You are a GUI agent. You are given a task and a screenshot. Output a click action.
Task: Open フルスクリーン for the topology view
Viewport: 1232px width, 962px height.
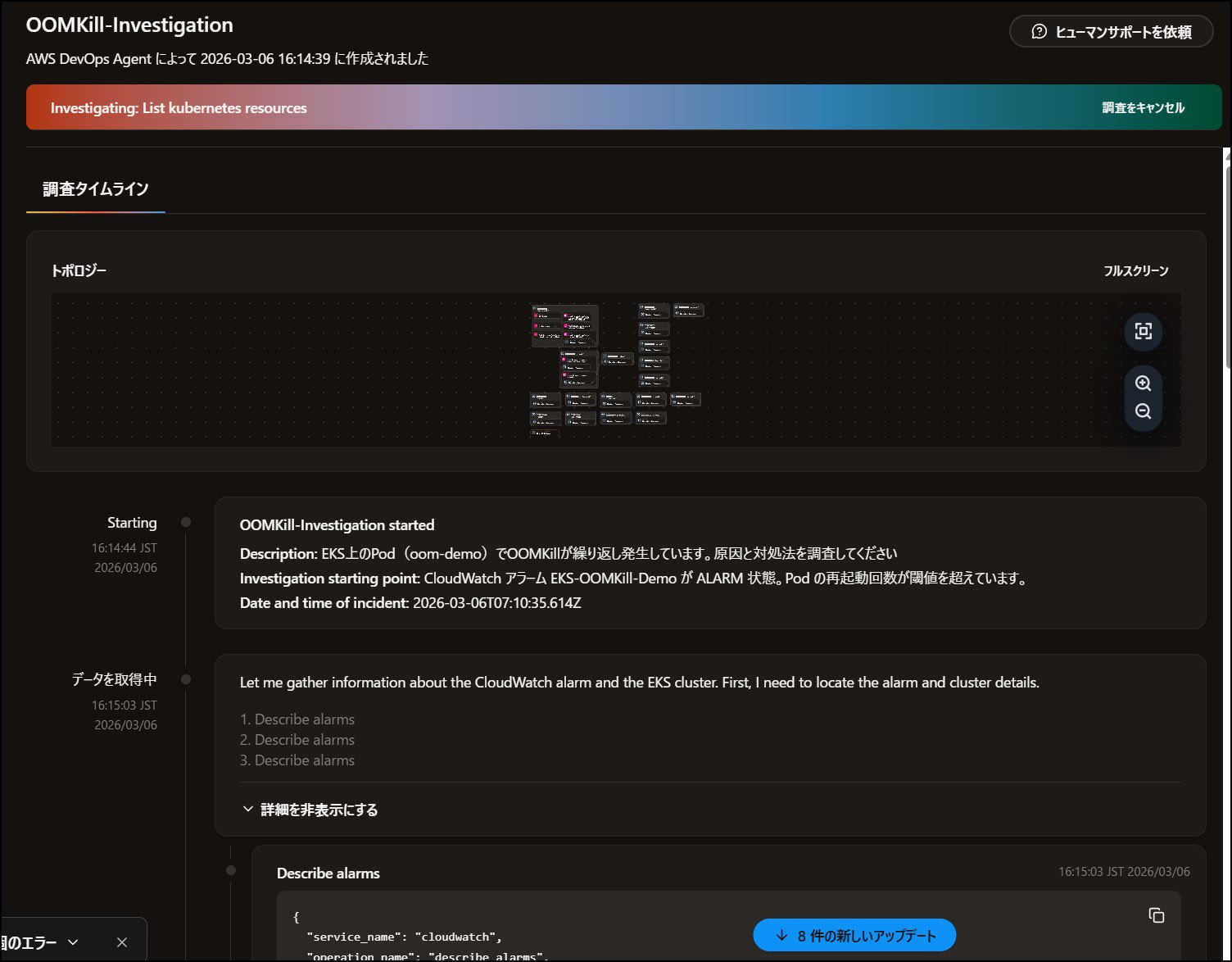(1136, 270)
